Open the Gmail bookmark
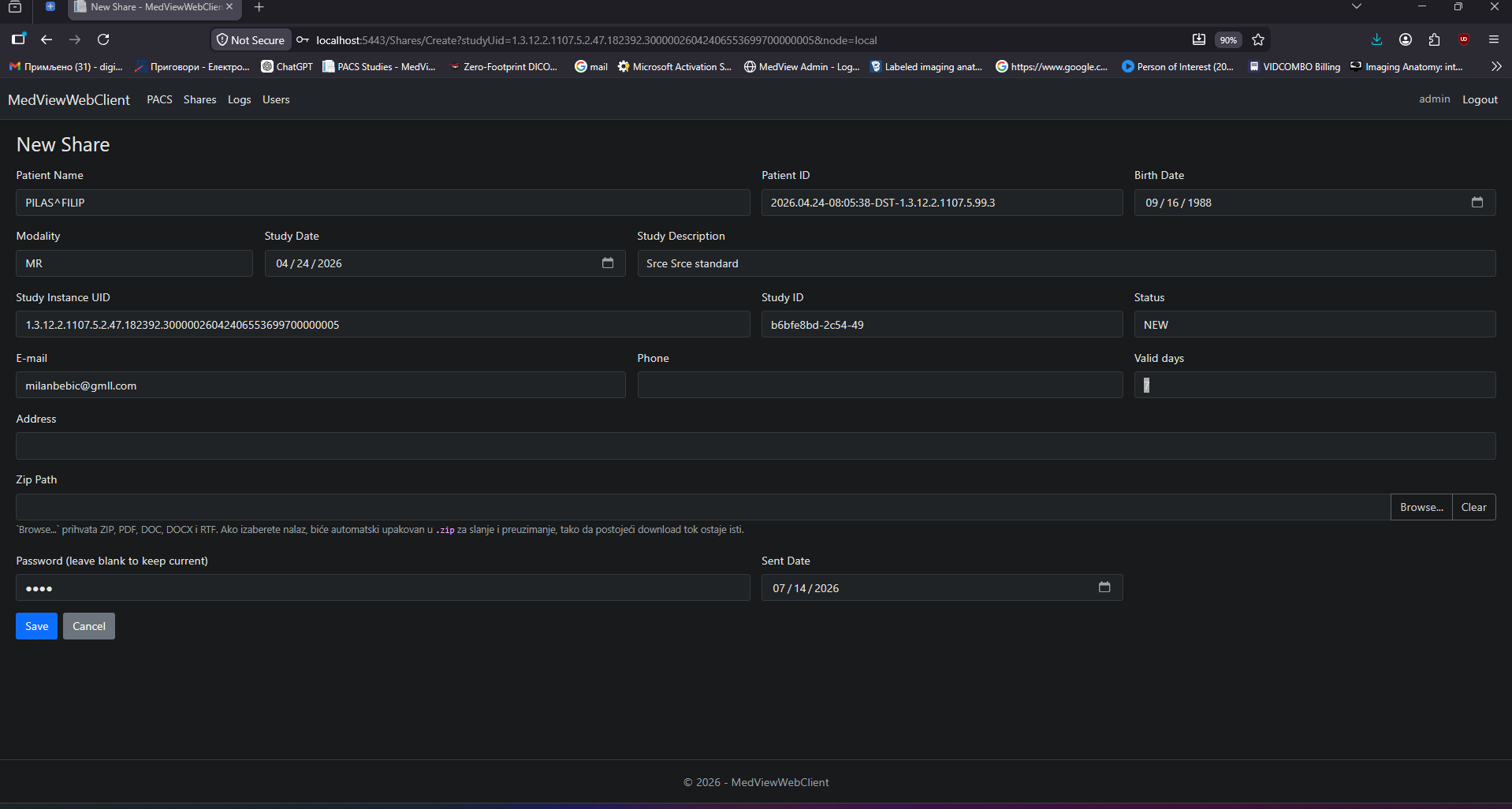This screenshot has height=809, width=1512. click(66, 67)
